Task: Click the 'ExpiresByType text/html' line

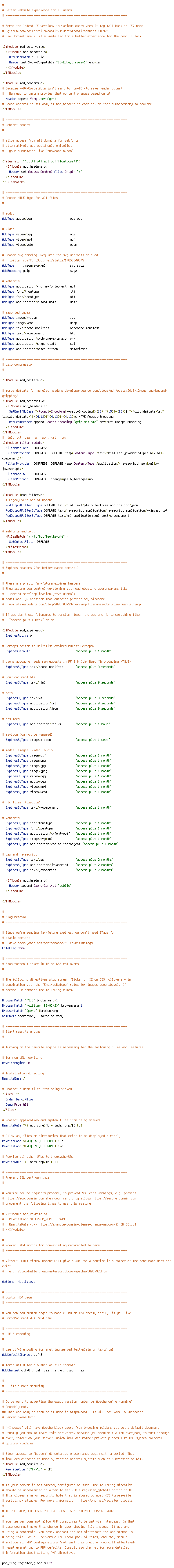Action: 60,682
